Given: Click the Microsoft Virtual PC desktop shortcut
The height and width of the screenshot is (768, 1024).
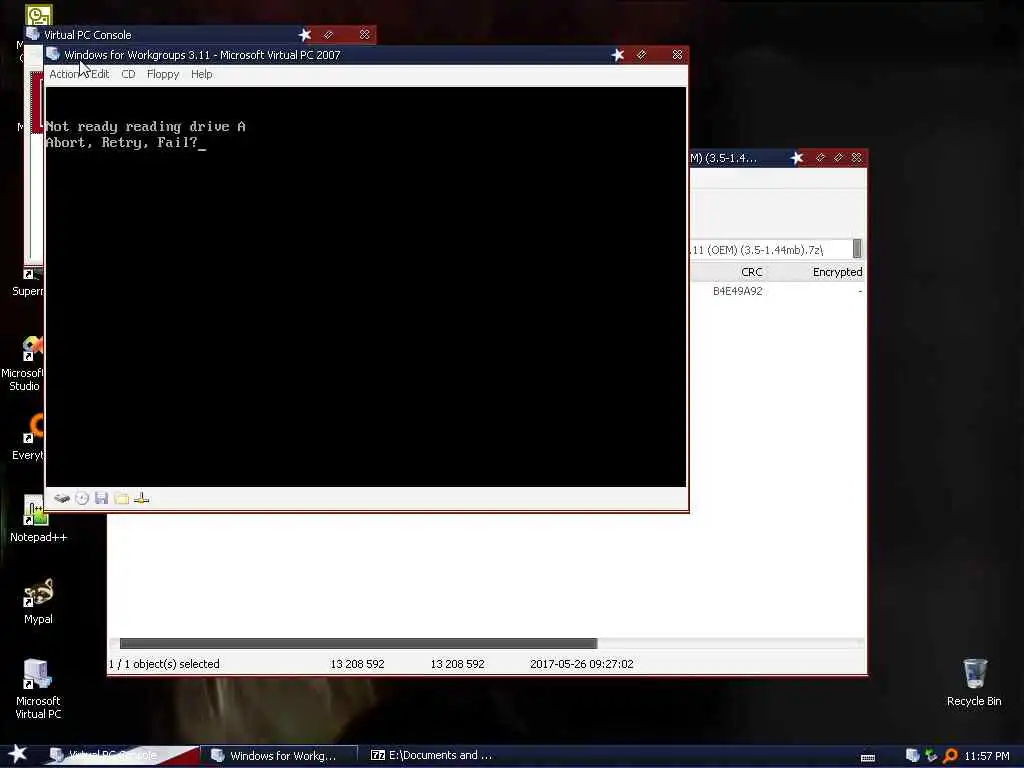Looking at the screenshot, I should click(38, 689).
